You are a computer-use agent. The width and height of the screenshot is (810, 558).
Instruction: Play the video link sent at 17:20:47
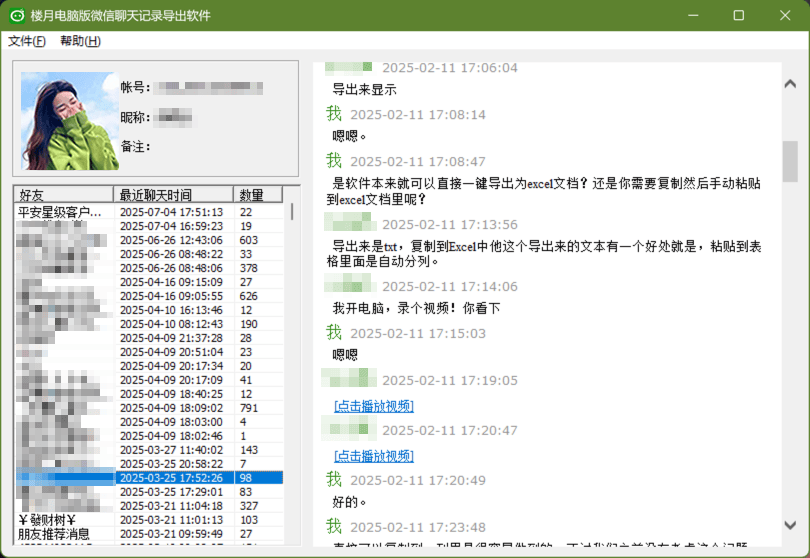374,456
